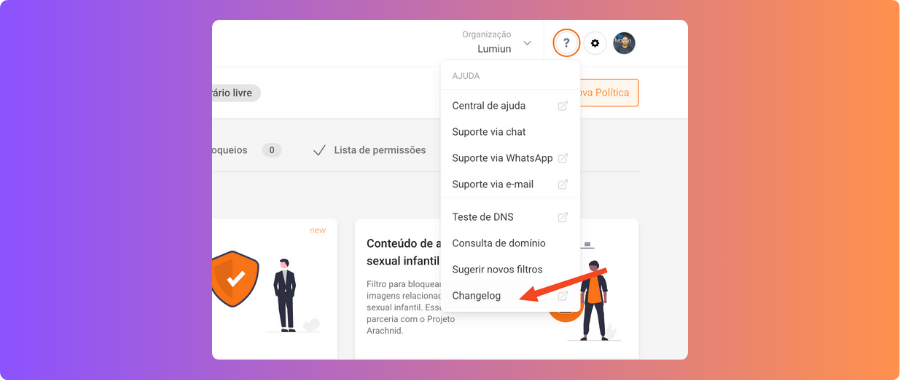Click external link icon beside Central de ajuda

click(563, 106)
